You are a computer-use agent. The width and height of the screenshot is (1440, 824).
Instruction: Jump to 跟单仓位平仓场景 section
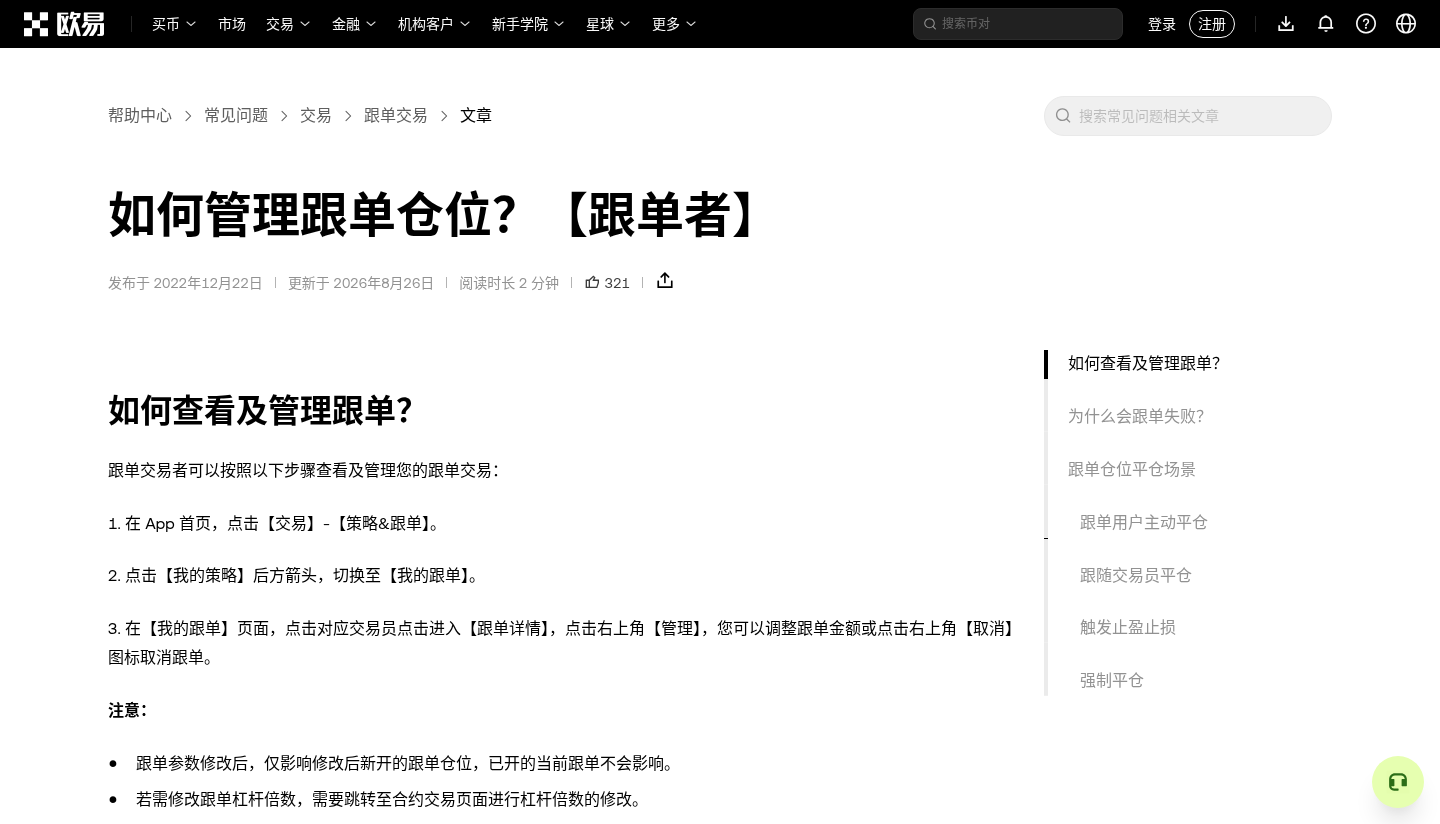tap(1132, 469)
